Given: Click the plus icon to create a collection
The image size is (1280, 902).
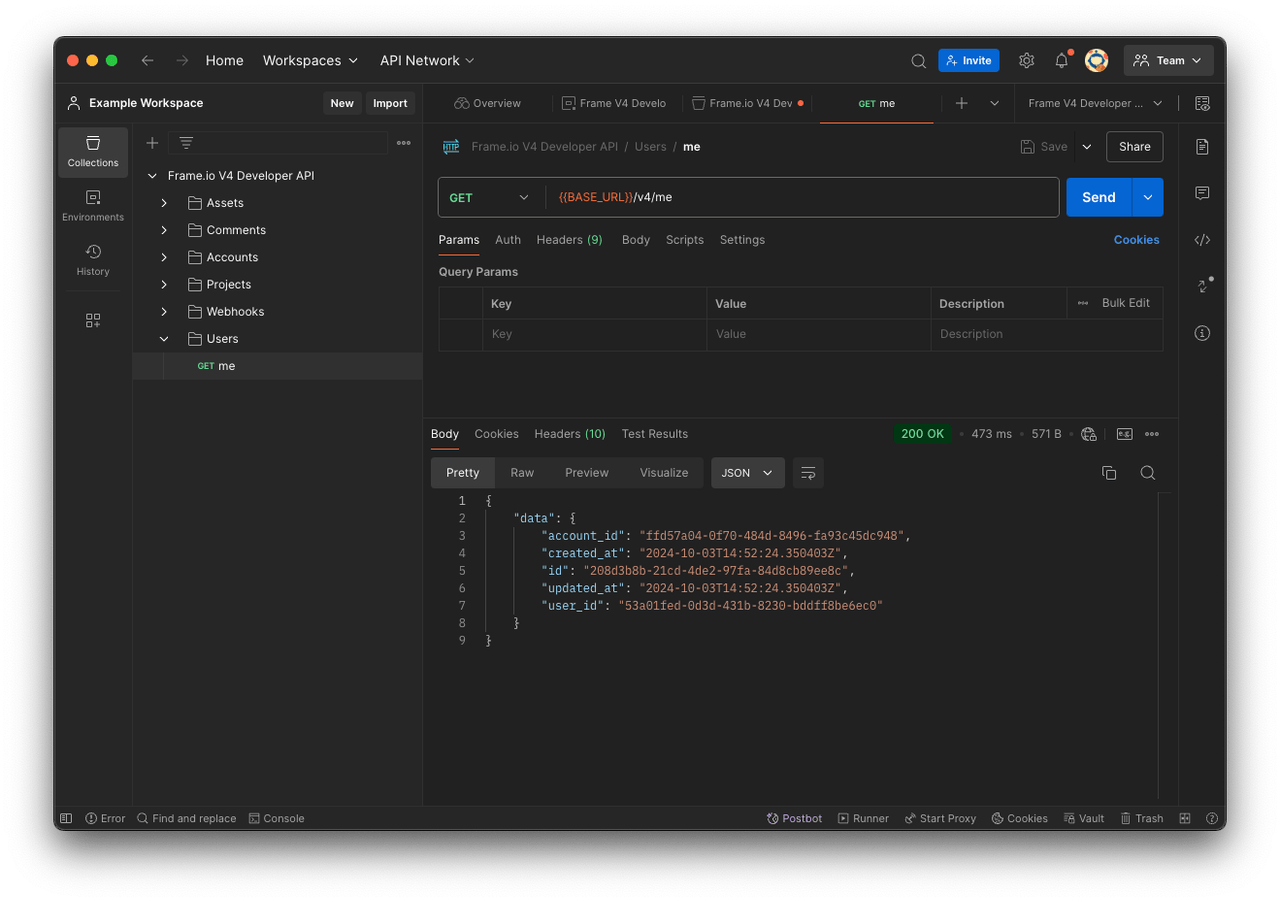Looking at the screenshot, I should (x=152, y=143).
